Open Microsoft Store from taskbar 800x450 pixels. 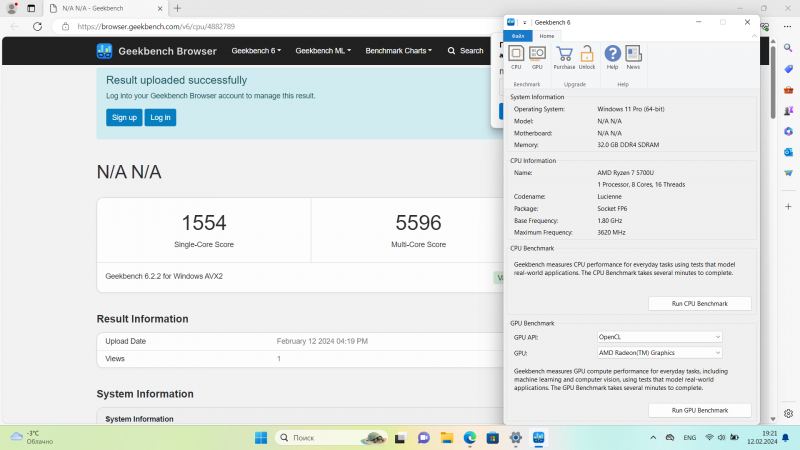[493, 438]
